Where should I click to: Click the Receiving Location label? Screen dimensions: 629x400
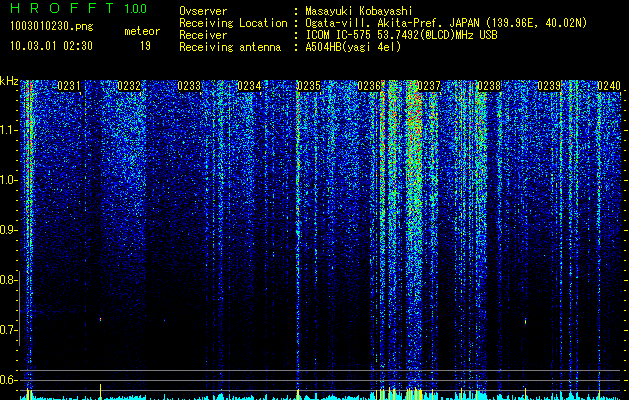click(233, 23)
